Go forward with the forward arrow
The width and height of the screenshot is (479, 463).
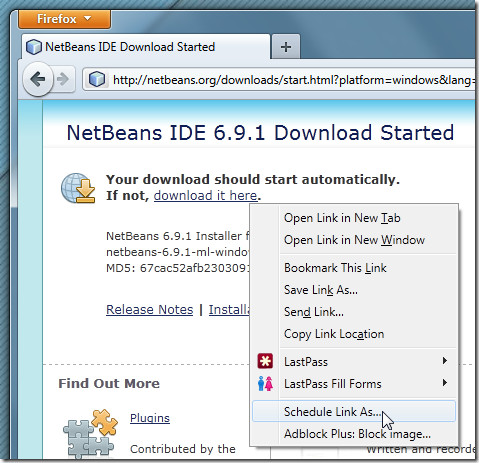pyautogui.click(x=63, y=80)
